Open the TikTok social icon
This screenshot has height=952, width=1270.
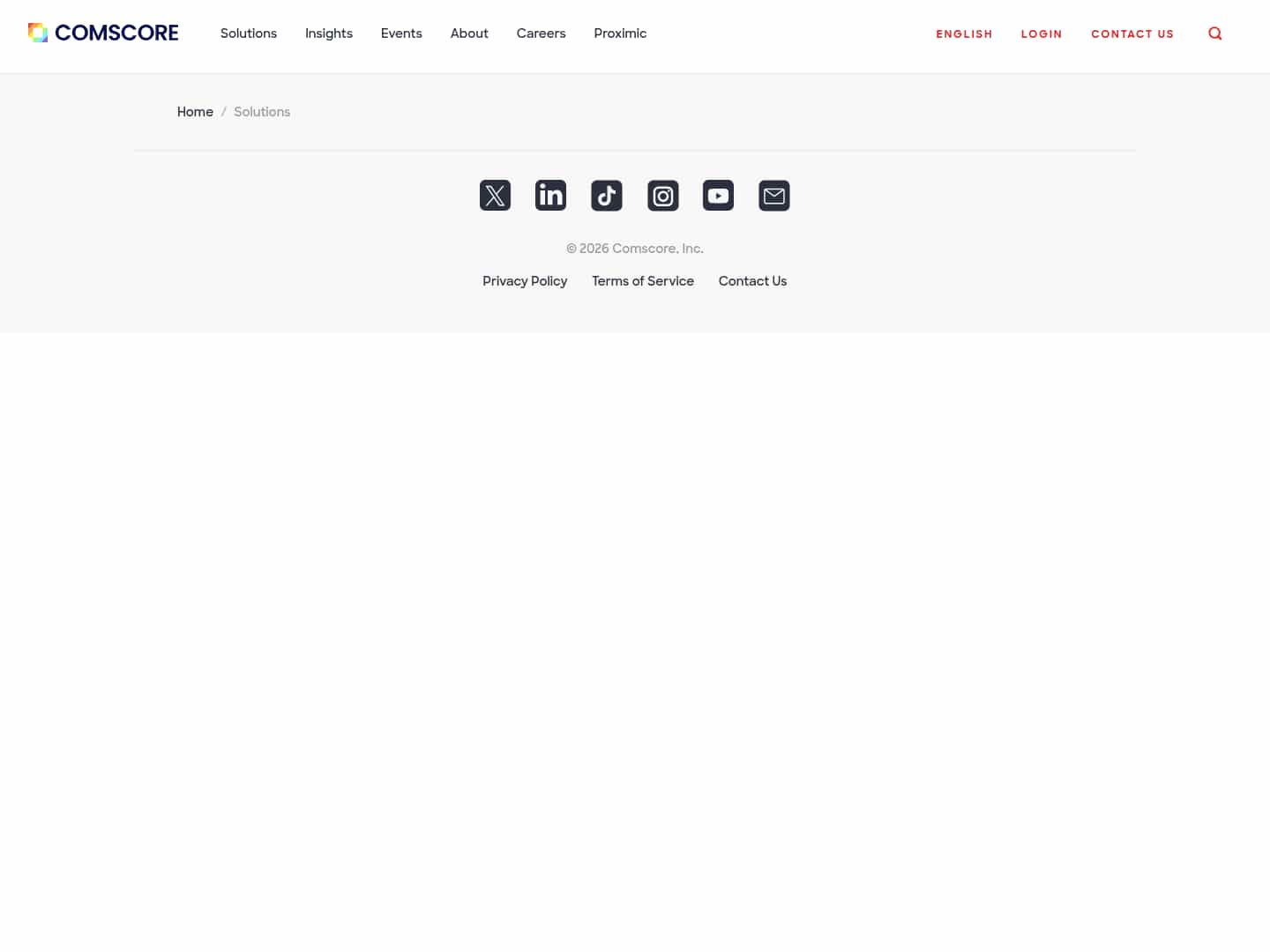pyautogui.click(x=607, y=196)
